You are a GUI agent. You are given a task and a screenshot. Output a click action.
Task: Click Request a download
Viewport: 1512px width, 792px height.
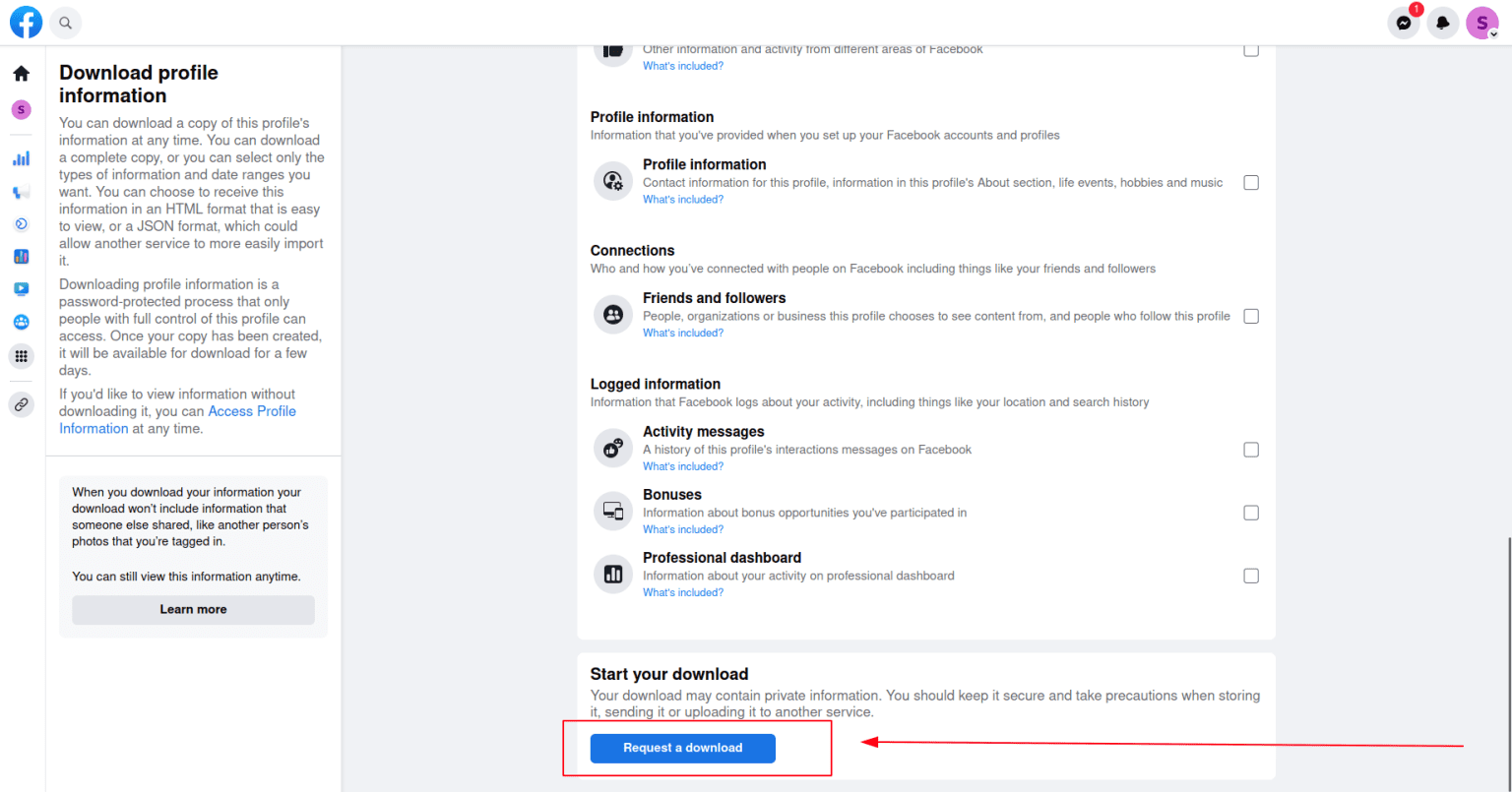pos(682,748)
